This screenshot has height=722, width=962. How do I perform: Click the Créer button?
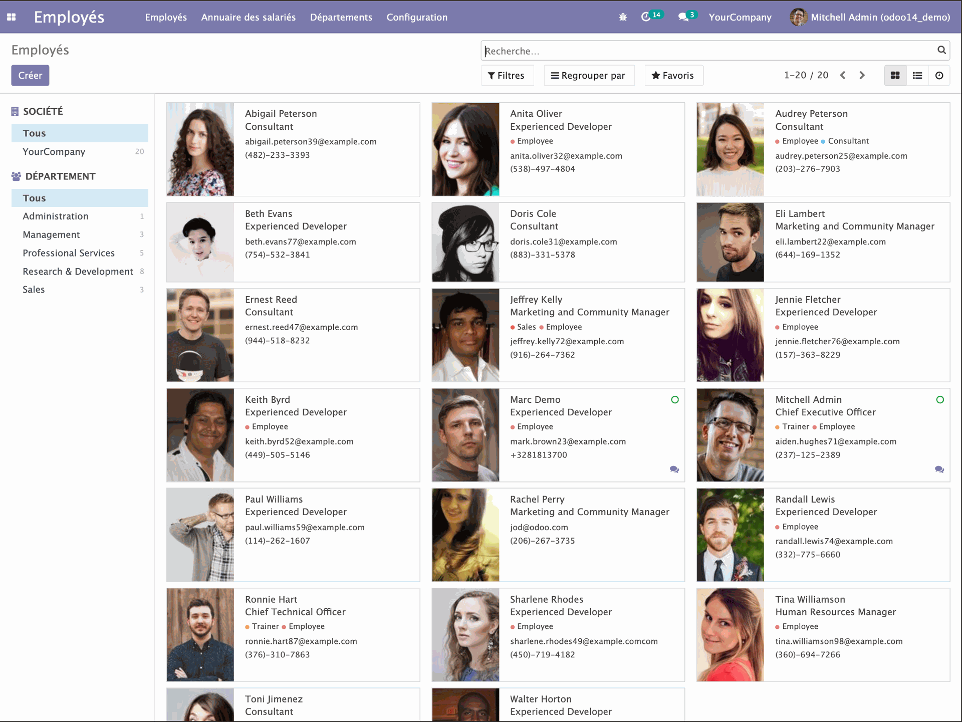pyautogui.click(x=30, y=75)
